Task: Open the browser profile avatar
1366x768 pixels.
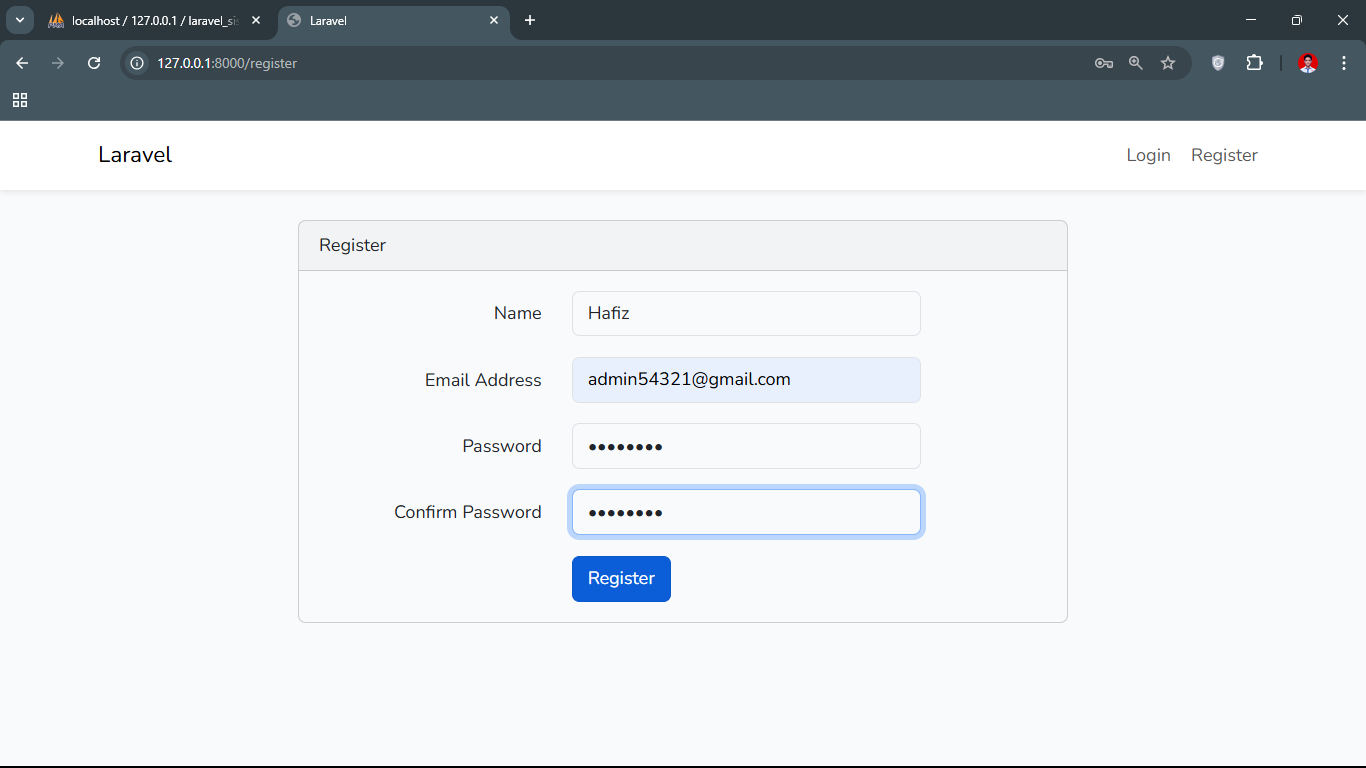Action: 1307,63
